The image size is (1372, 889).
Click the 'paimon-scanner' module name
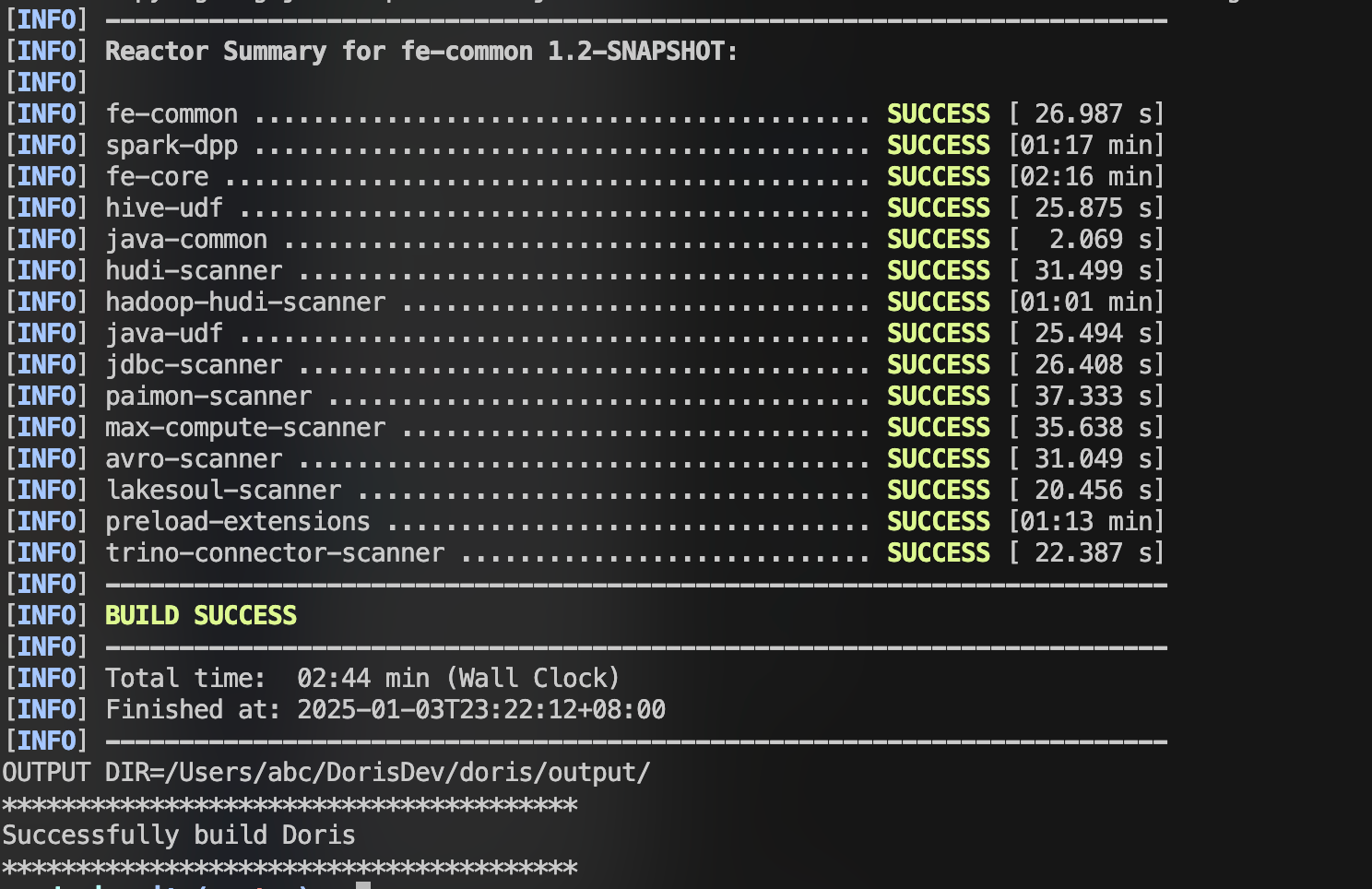pos(208,397)
